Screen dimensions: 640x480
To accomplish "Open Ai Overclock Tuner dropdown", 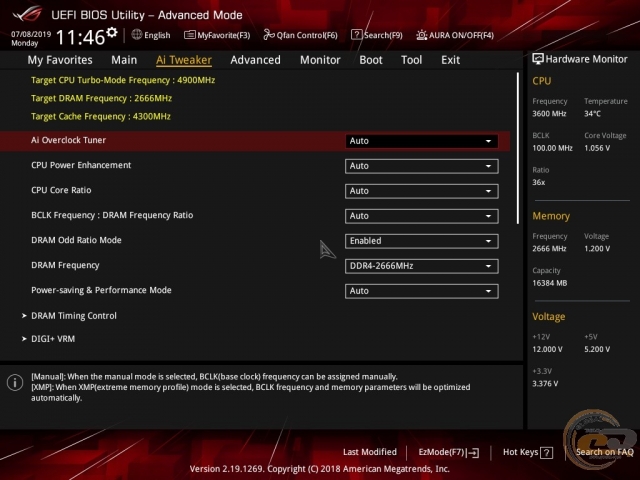I will tap(422, 141).
